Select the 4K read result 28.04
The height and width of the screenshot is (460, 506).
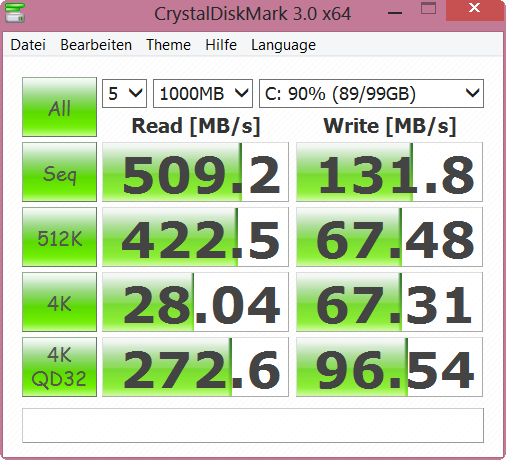195,302
